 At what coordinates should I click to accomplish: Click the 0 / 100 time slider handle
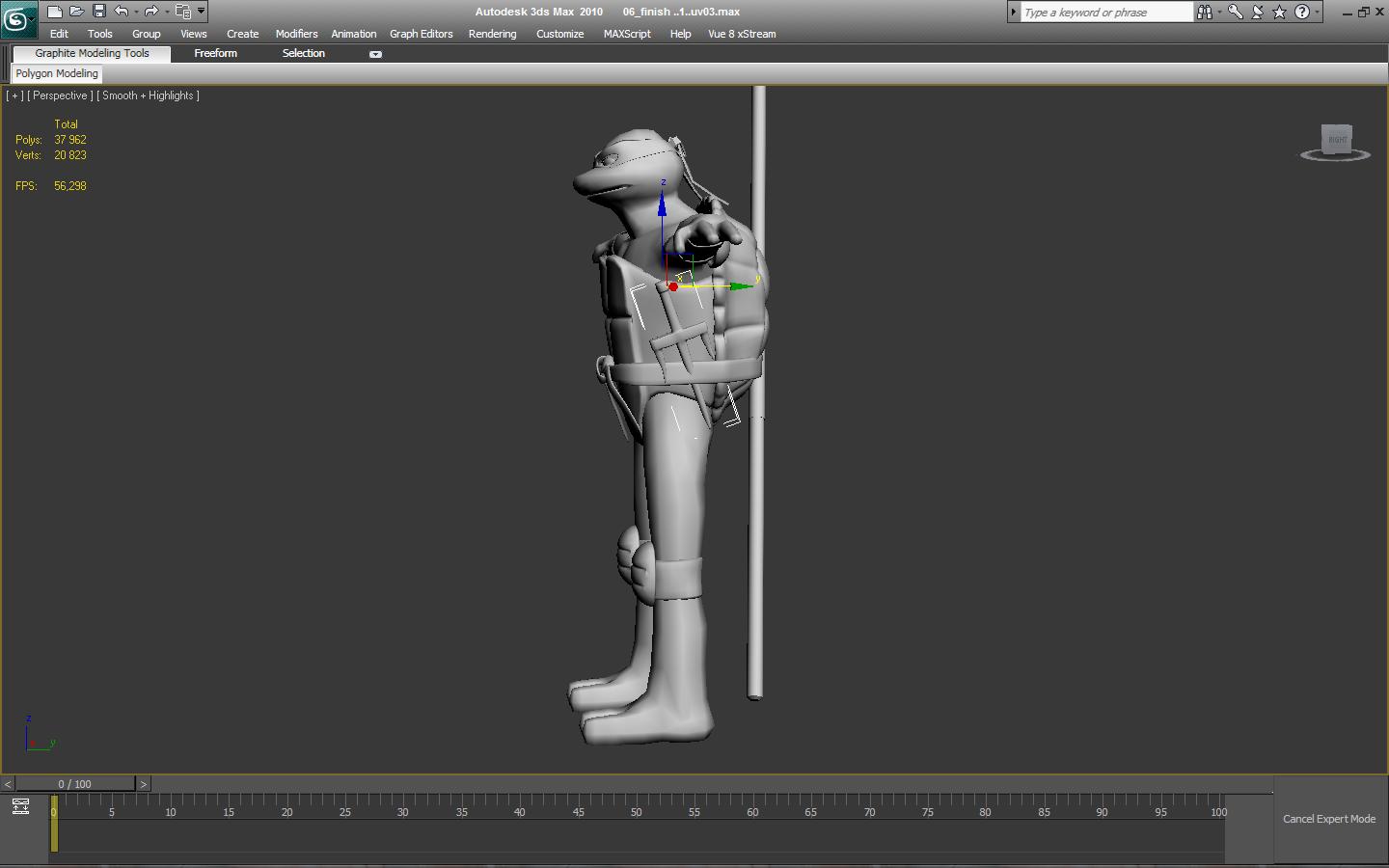coord(75,784)
